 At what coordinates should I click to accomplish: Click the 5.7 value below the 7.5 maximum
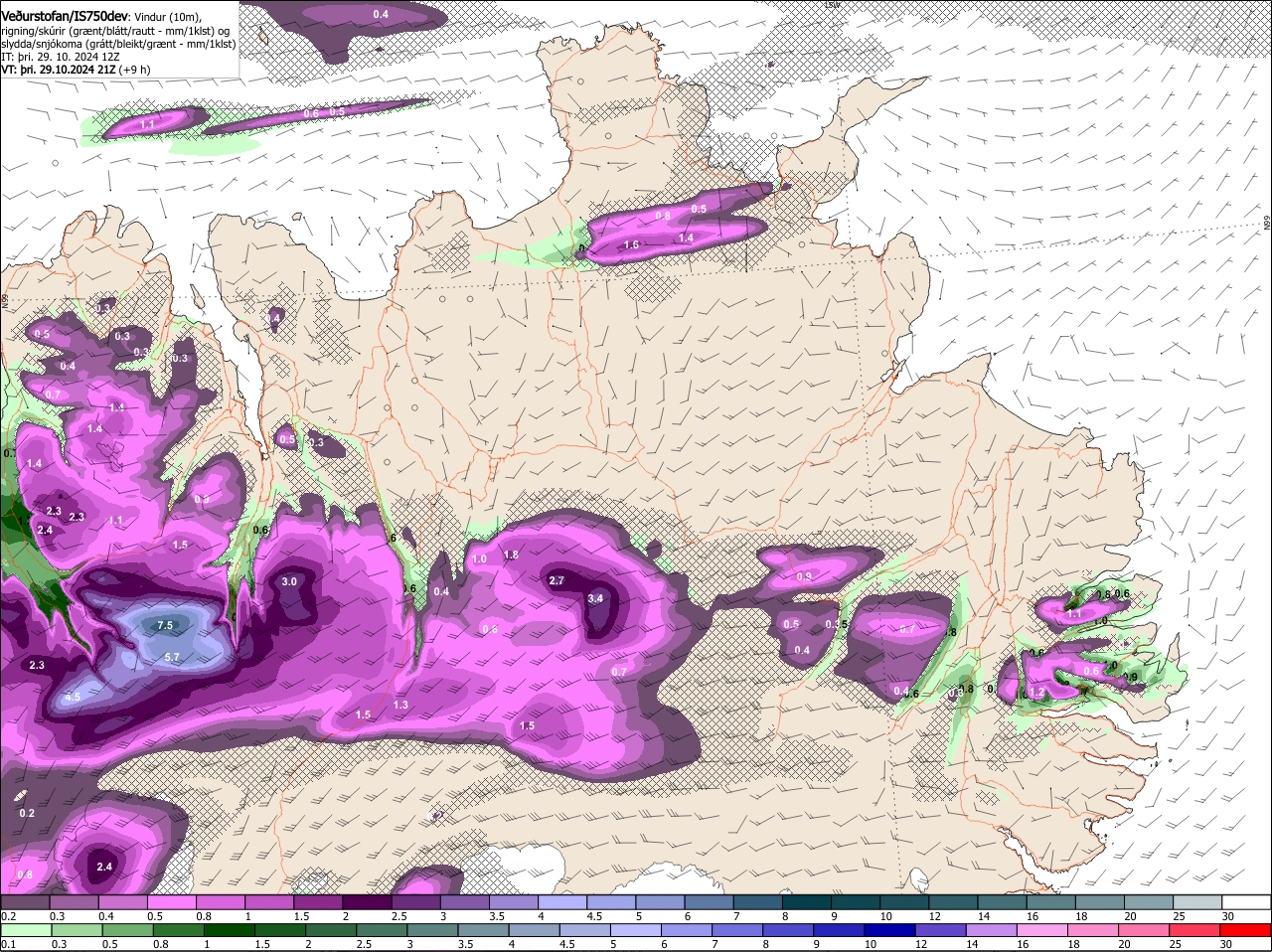click(172, 657)
